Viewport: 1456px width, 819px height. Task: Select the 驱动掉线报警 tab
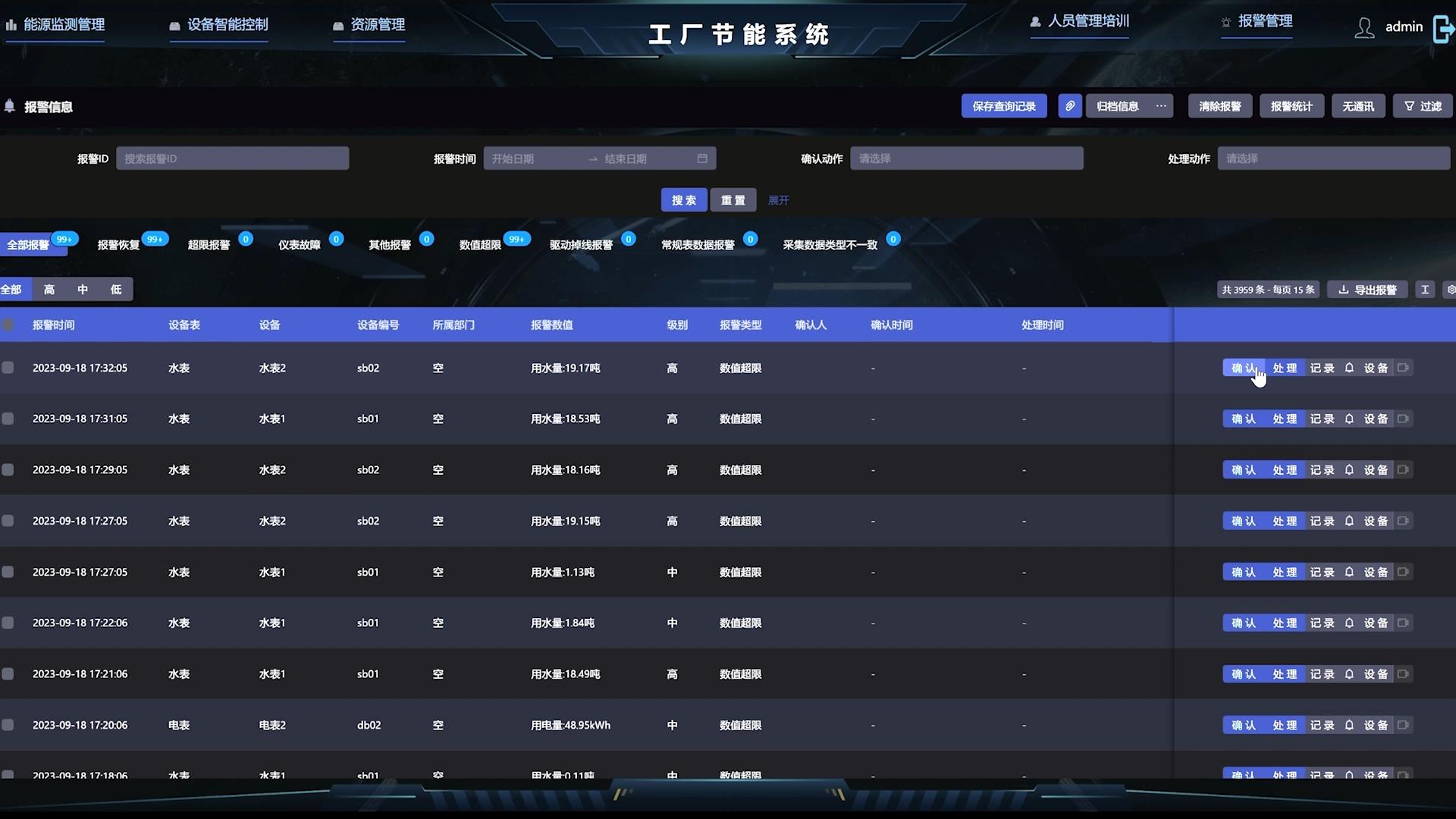coord(581,245)
